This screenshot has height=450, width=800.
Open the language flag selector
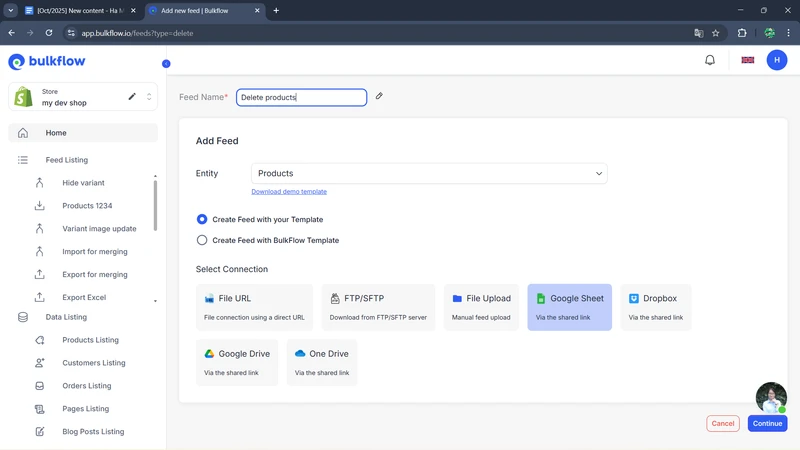tap(747, 60)
